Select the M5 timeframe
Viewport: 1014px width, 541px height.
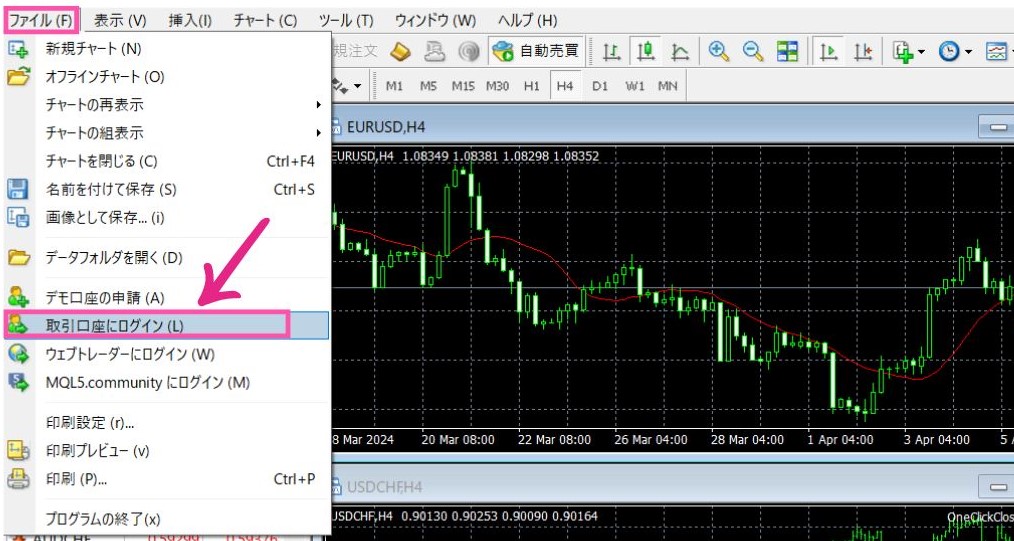[x=428, y=85]
